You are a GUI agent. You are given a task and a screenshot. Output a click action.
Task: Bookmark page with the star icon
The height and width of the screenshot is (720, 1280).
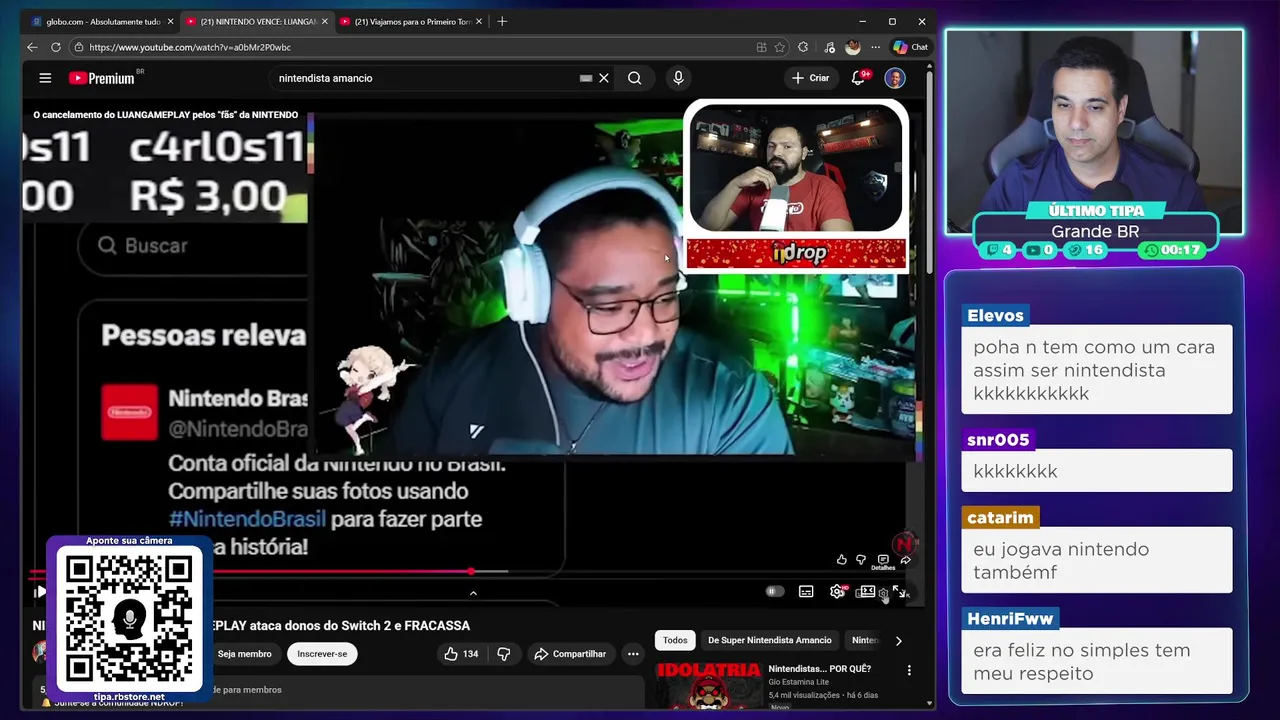(780, 47)
